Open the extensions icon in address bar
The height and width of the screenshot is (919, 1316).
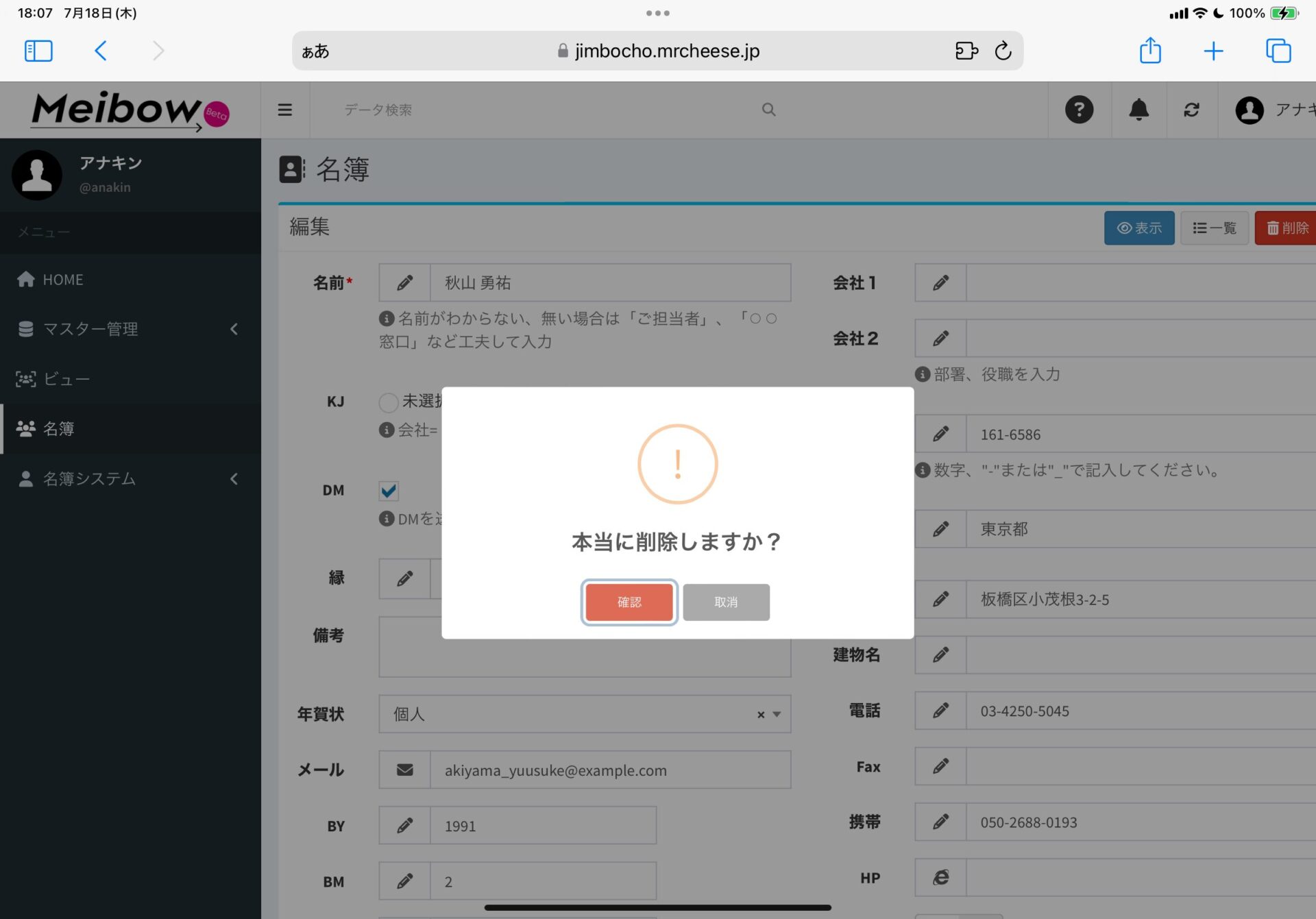coord(966,51)
